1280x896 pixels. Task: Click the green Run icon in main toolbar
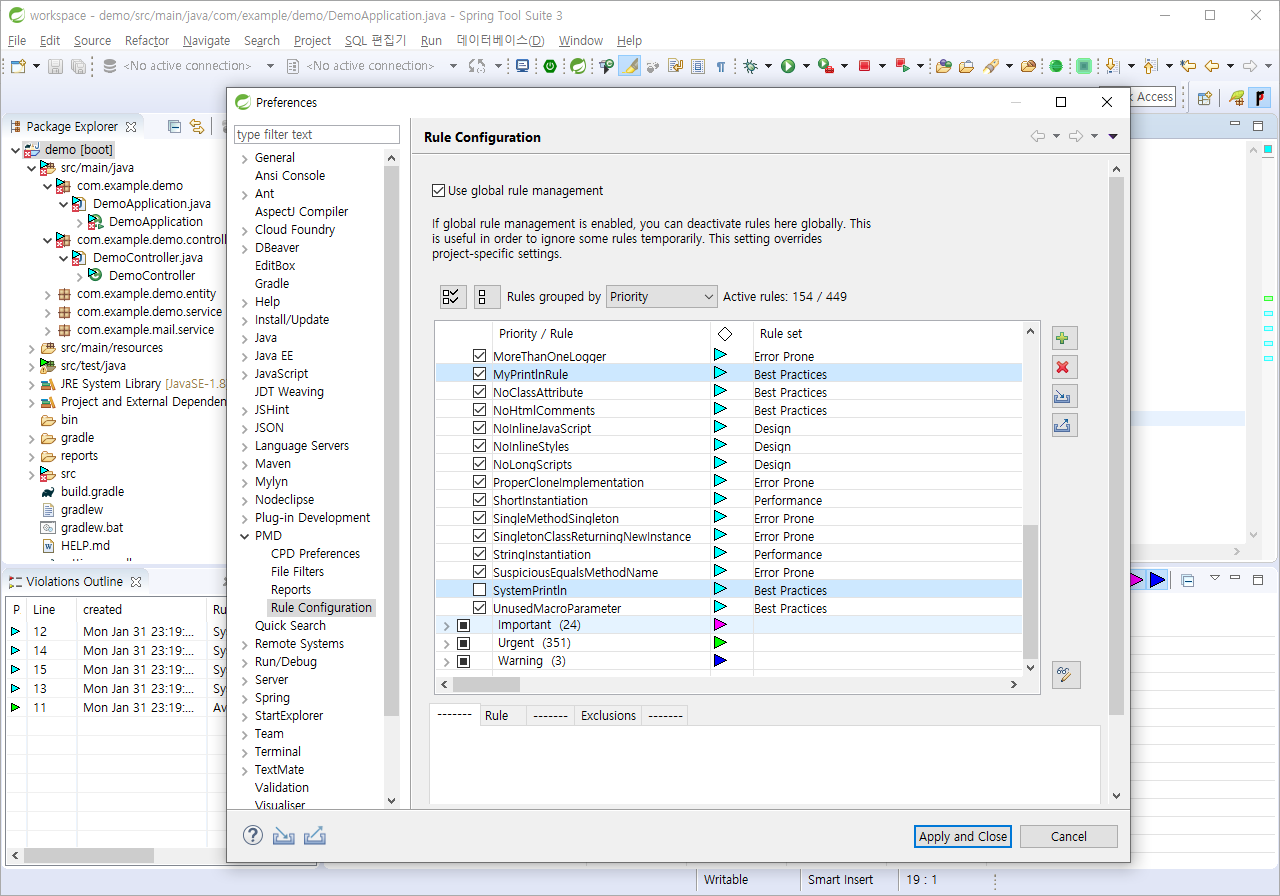788,66
